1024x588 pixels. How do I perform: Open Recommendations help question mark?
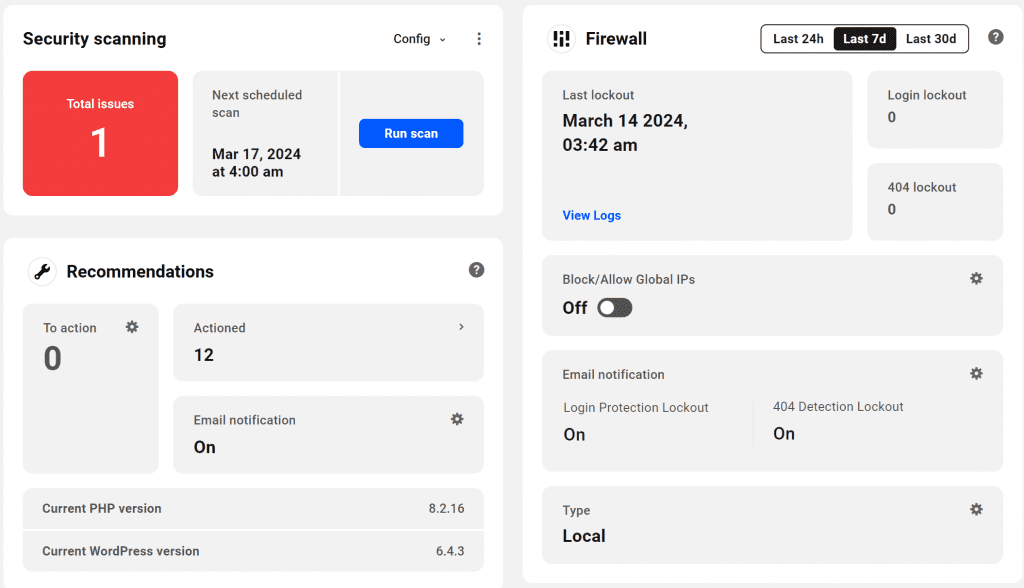[x=476, y=270]
